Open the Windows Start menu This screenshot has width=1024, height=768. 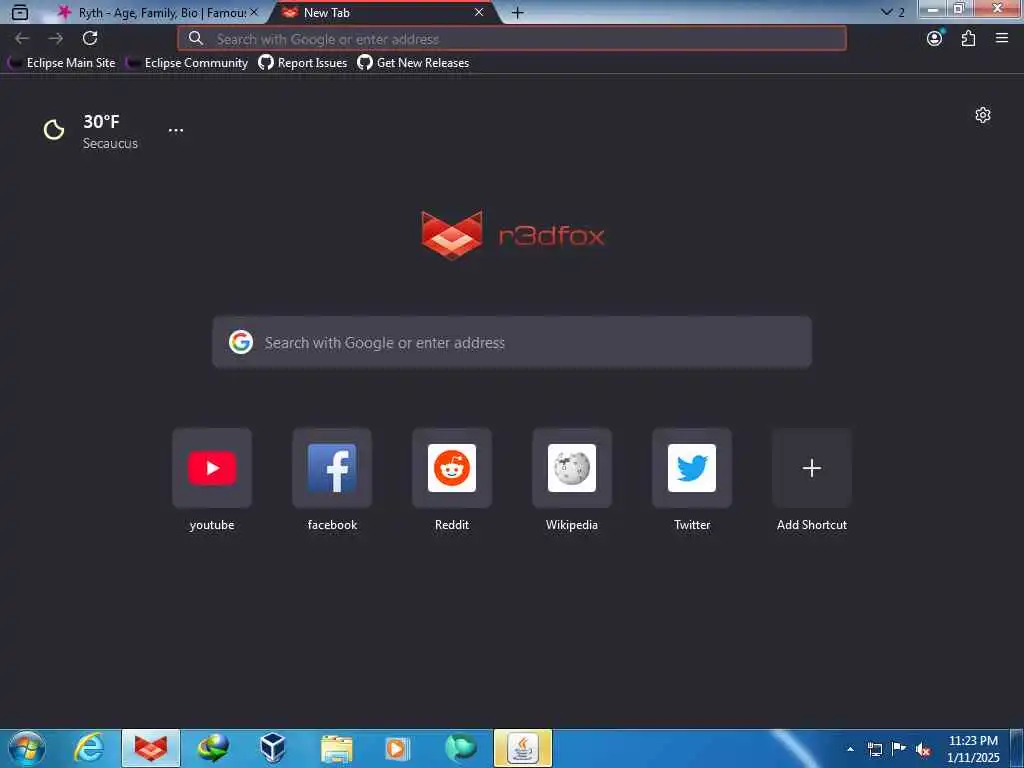coord(27,748)
